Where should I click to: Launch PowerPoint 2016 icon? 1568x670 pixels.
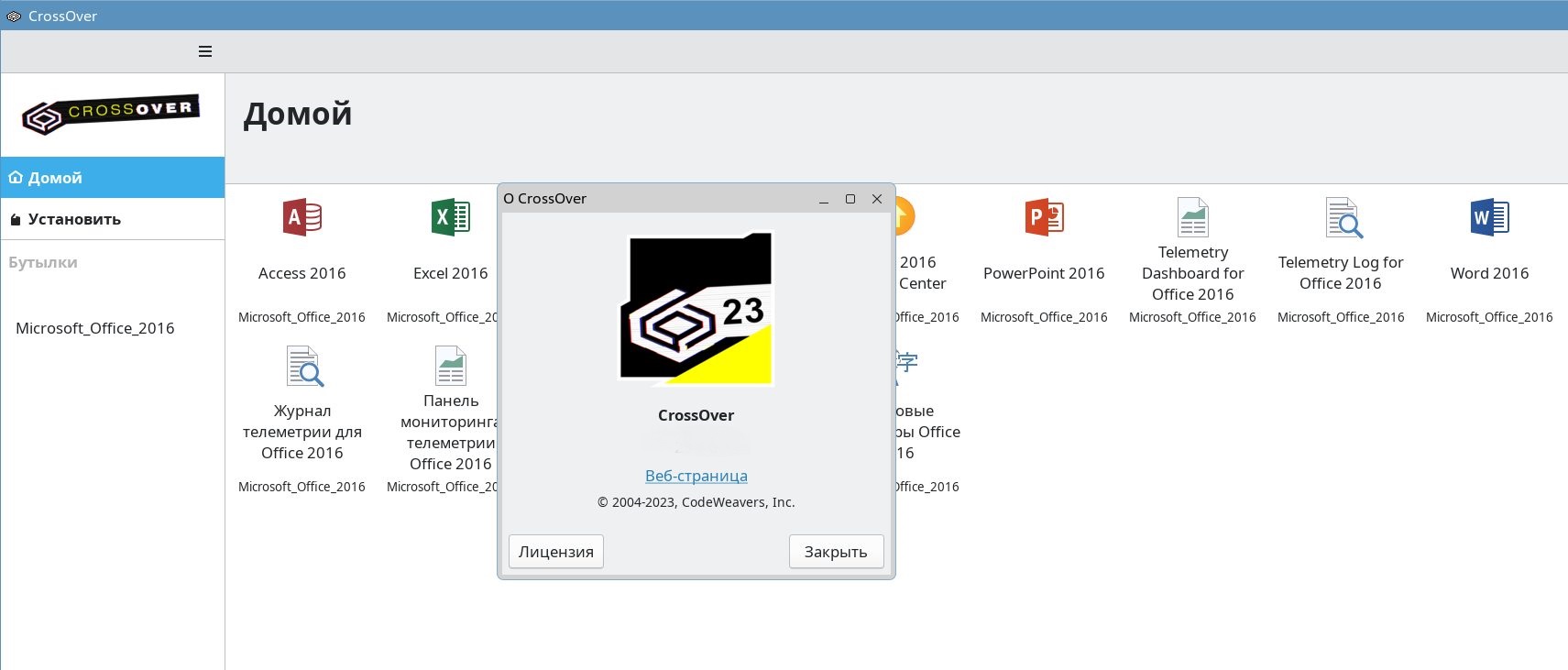click(1044, 217)
